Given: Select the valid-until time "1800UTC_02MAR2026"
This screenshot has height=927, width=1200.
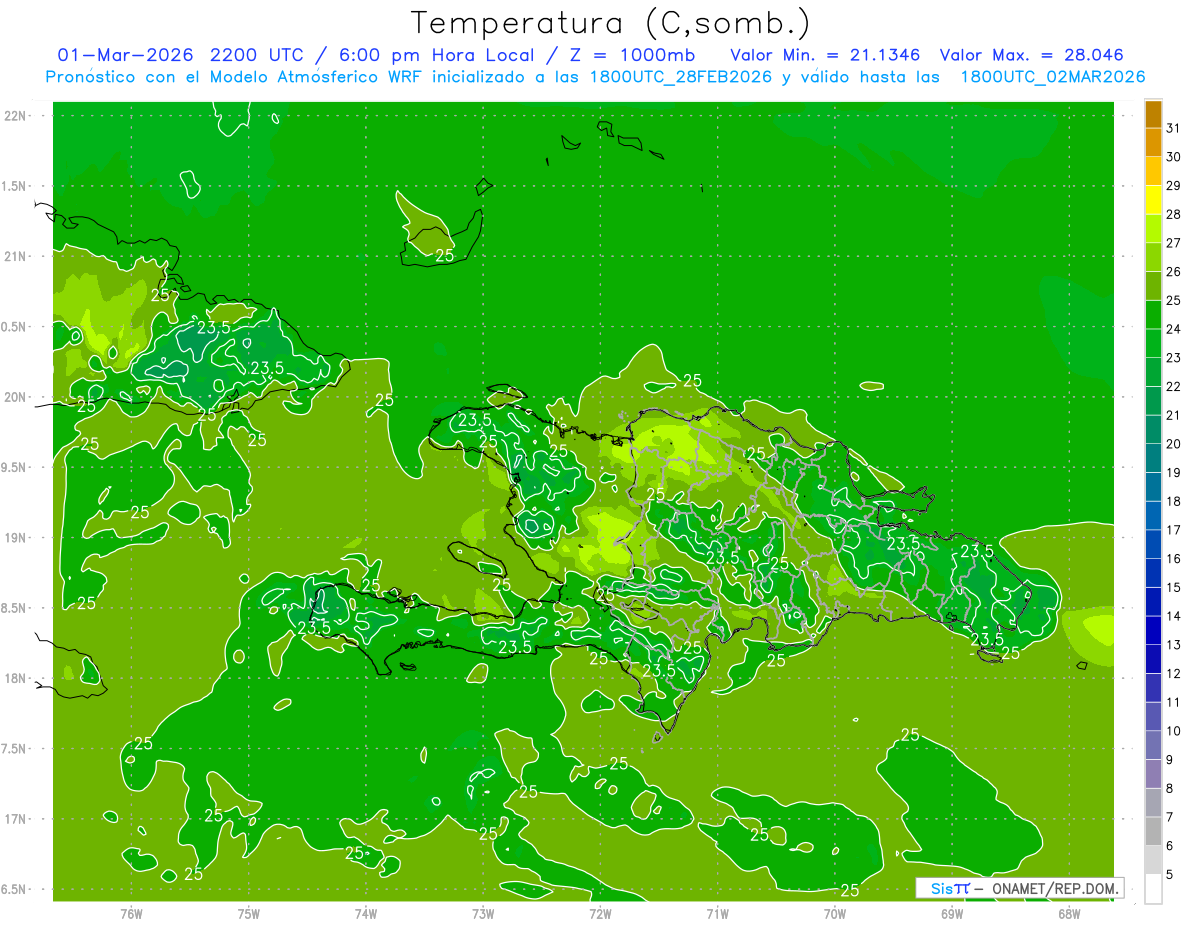Looking at the screenshot, I should pyautogui.click(x=1053, y=77).
